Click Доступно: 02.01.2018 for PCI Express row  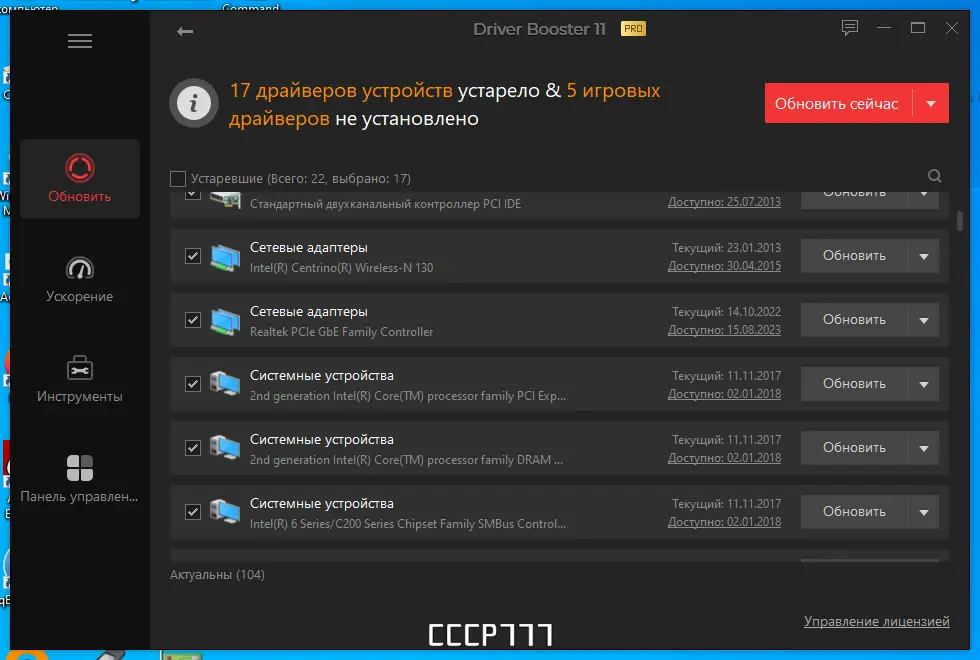click(724, 394)
